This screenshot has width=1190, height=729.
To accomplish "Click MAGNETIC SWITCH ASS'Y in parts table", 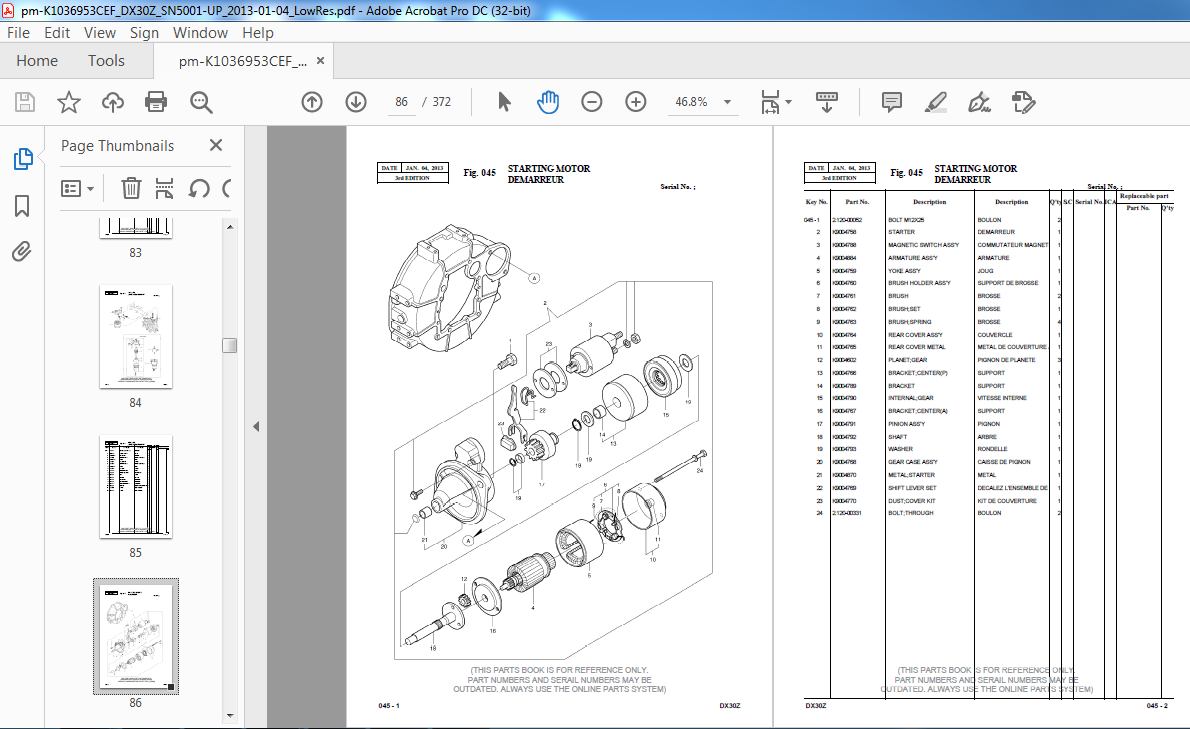I will 924,245.
